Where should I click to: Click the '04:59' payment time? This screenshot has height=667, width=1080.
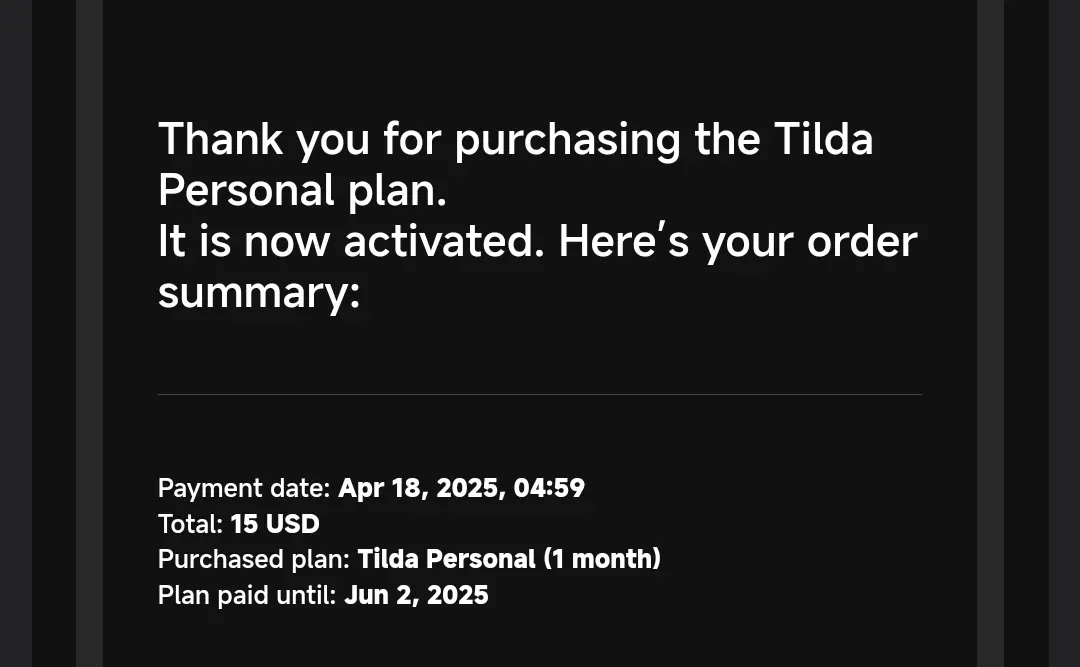click(x=549, y=488)
